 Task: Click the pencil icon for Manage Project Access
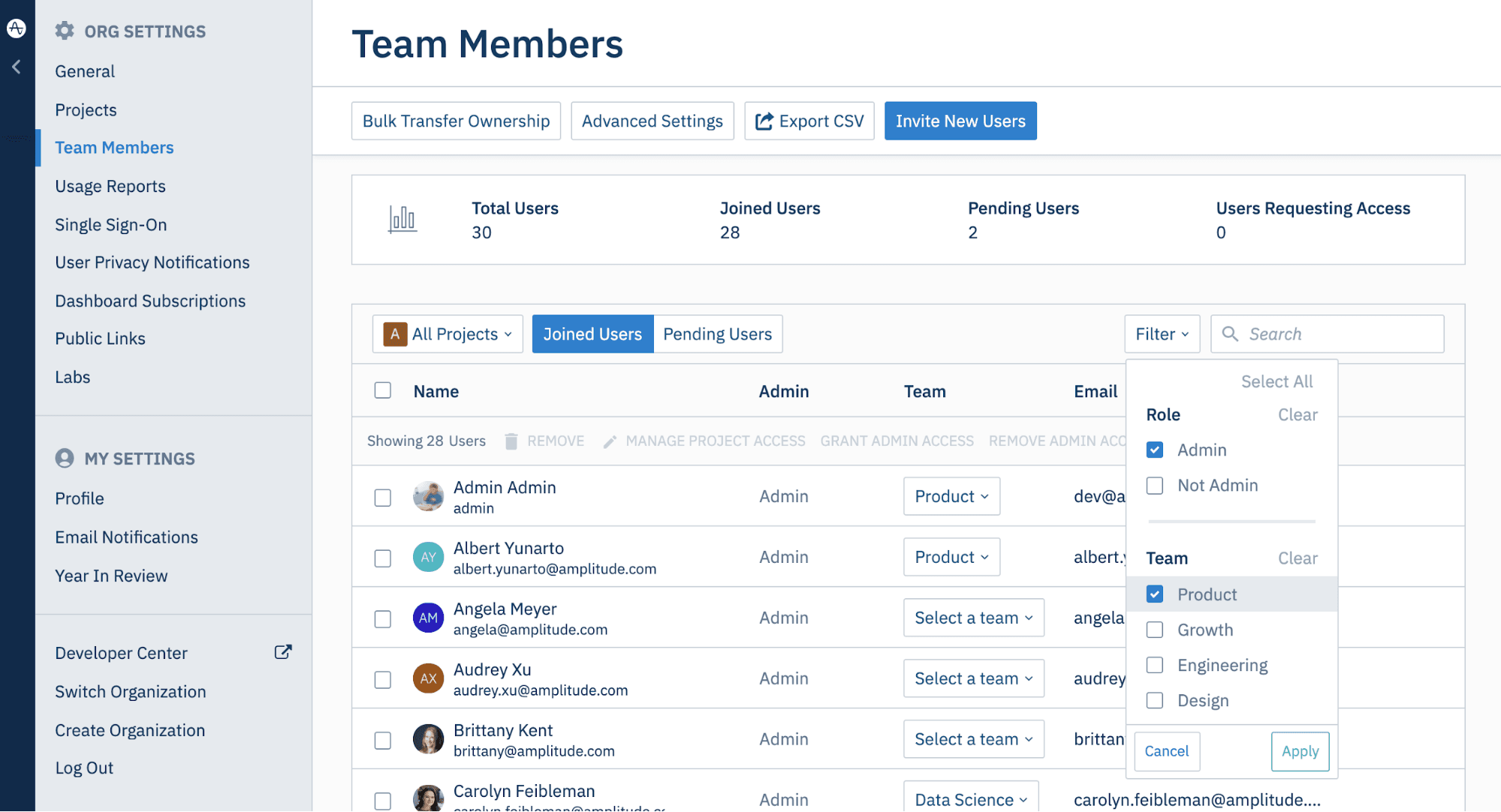click(x=610, y=441)
